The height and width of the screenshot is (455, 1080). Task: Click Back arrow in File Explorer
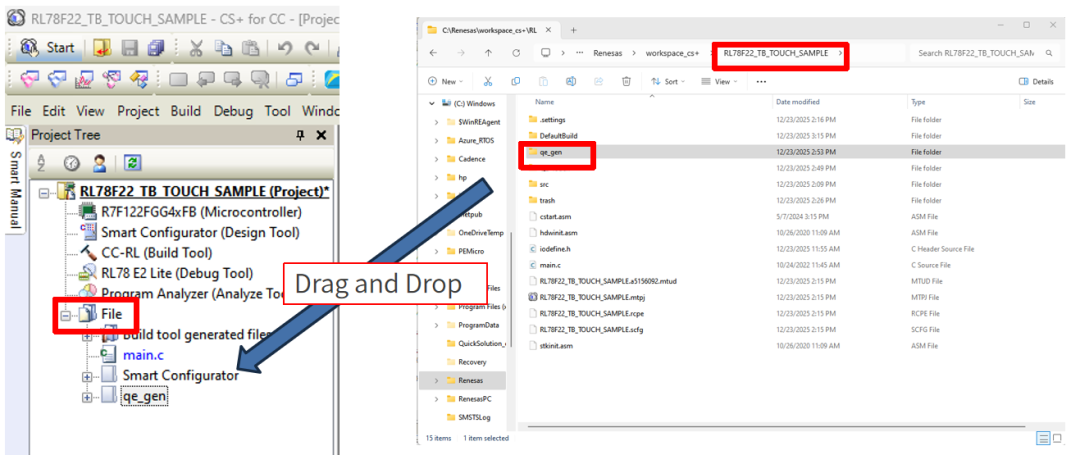[x=433, y=53]
